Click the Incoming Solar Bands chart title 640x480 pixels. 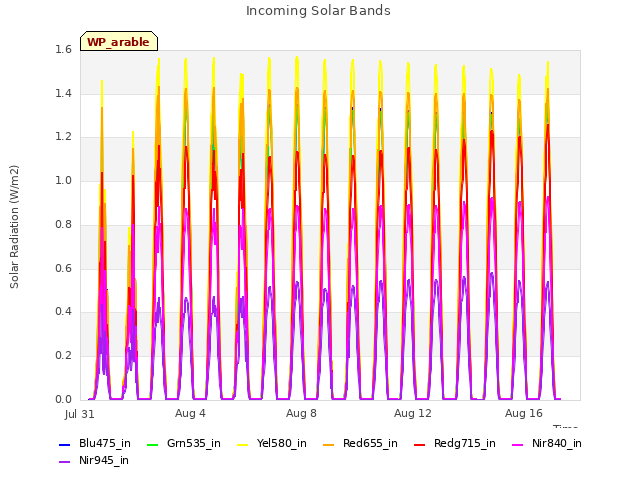[318, 11]
